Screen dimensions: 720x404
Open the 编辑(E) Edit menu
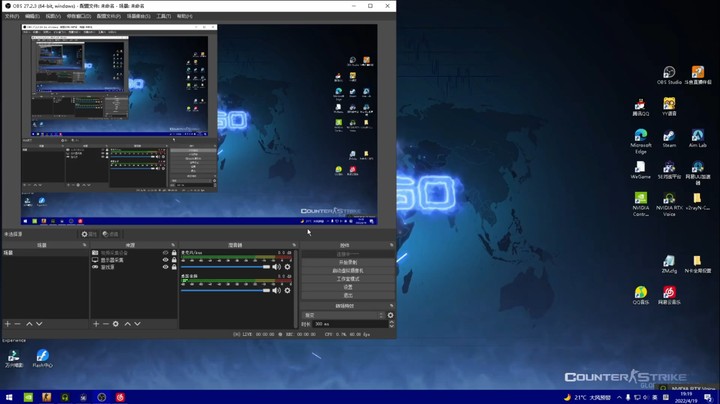[x=32, y=16]
